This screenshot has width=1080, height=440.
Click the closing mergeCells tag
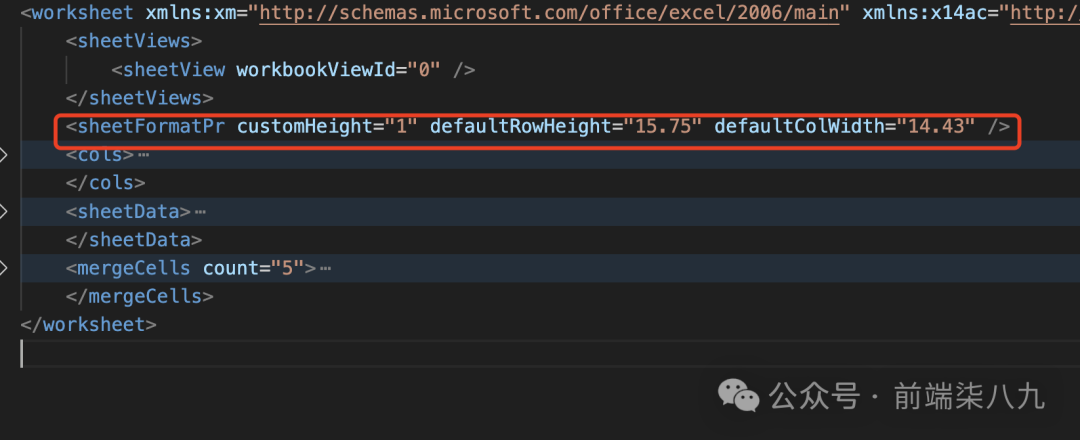pos(139,297)
